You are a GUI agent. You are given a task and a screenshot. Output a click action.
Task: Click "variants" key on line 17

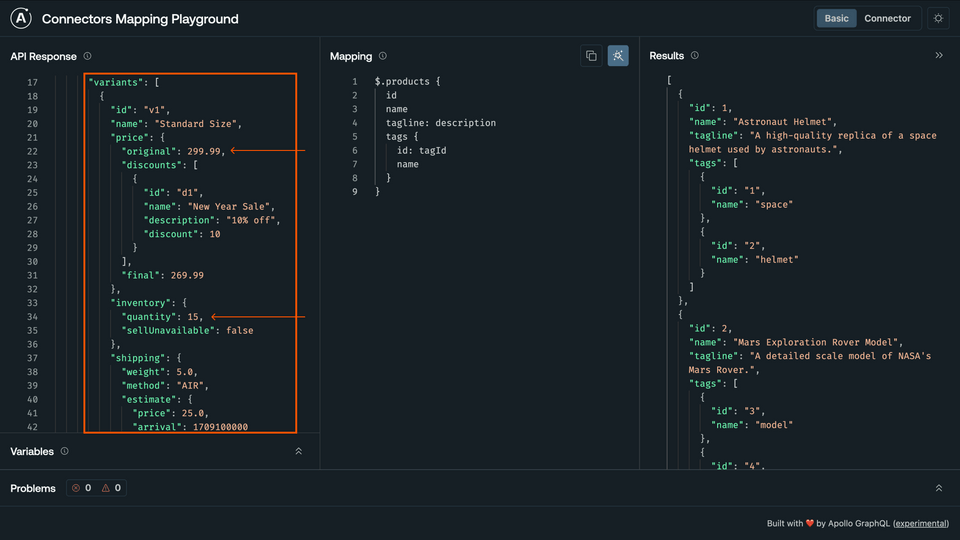tap(116, 82)
